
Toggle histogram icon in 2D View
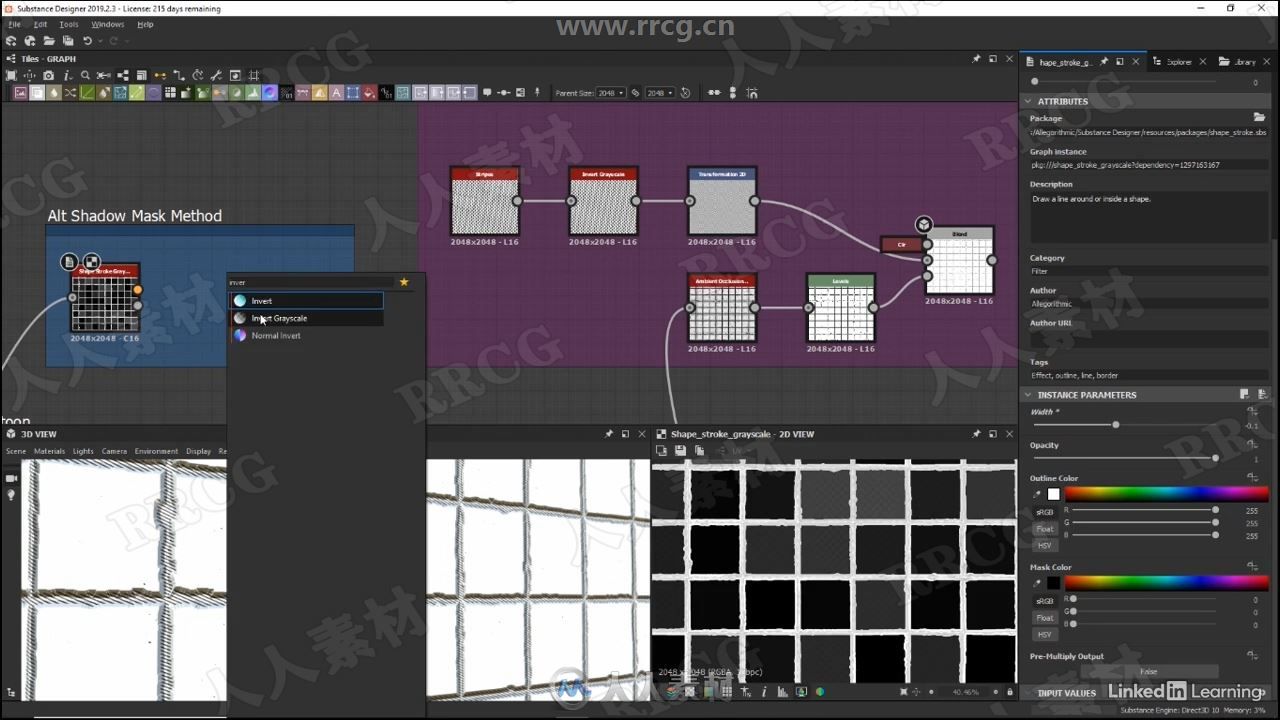coord(782,692)
